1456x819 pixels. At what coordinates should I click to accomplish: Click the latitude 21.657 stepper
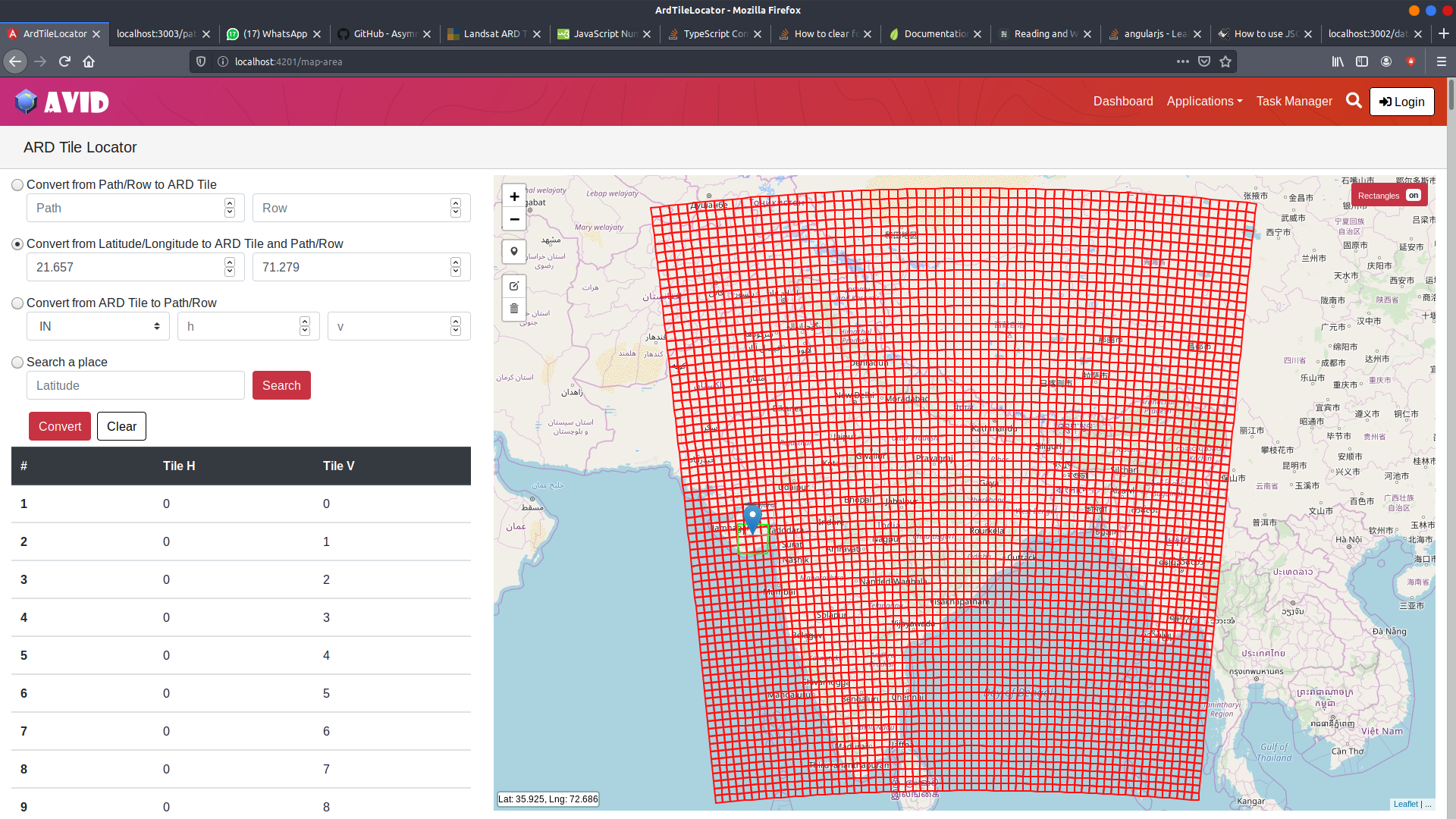pyautogui.click(x=230, y=267)
